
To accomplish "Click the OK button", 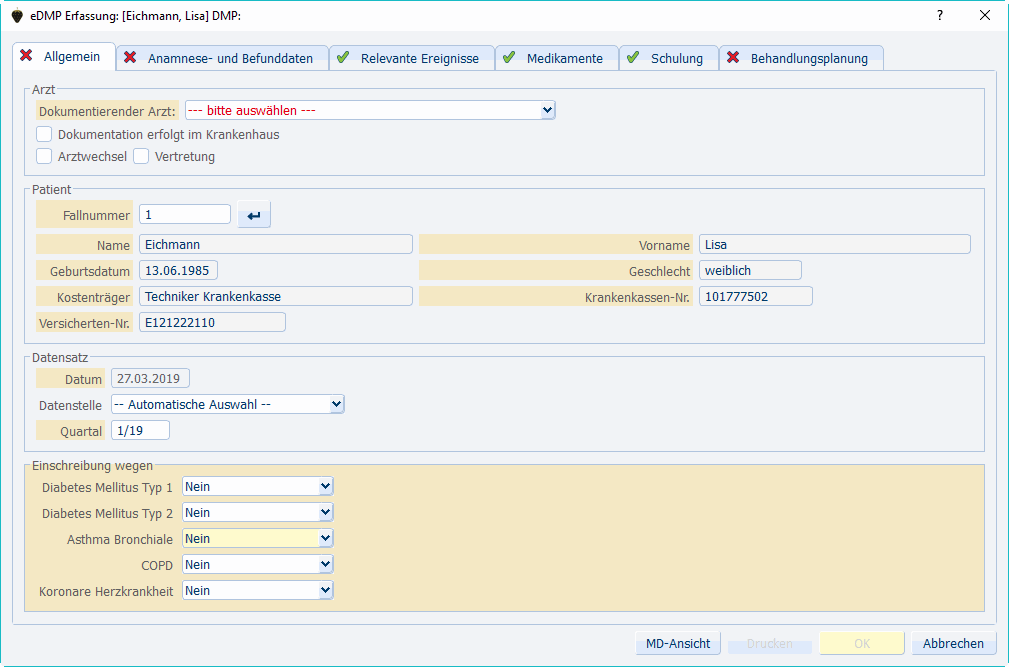I will tap(862, 643).
